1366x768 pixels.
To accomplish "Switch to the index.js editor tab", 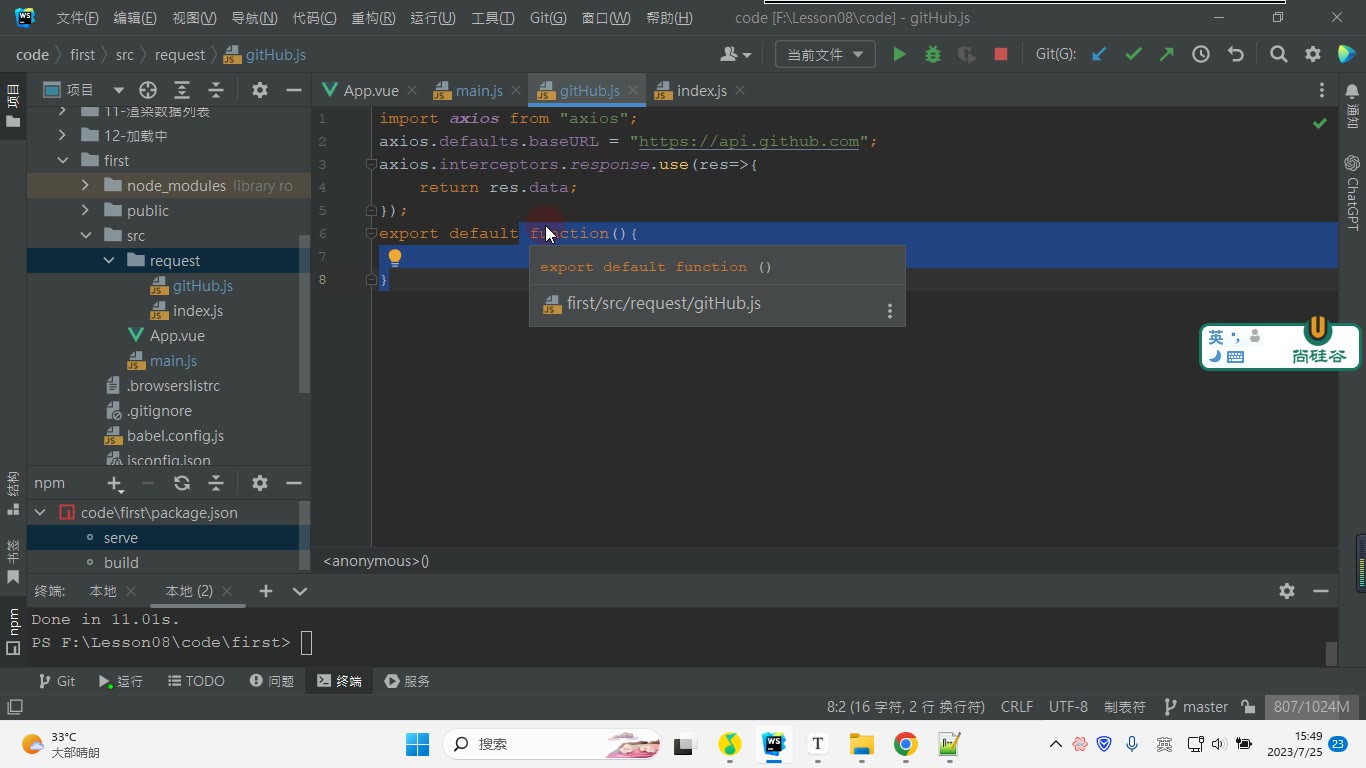I will click(x=701, y=90).
